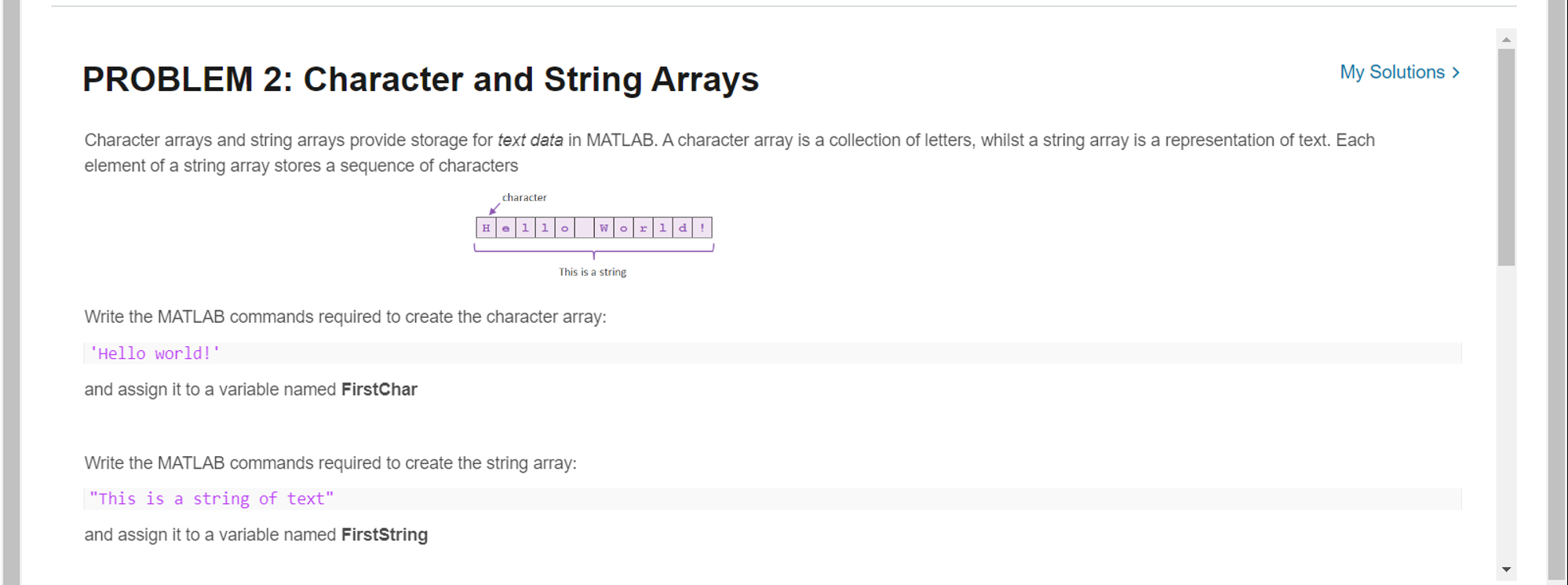This screenshot has height=585, width=1568.
Task: Open My Solutions
Action: 1393,71
